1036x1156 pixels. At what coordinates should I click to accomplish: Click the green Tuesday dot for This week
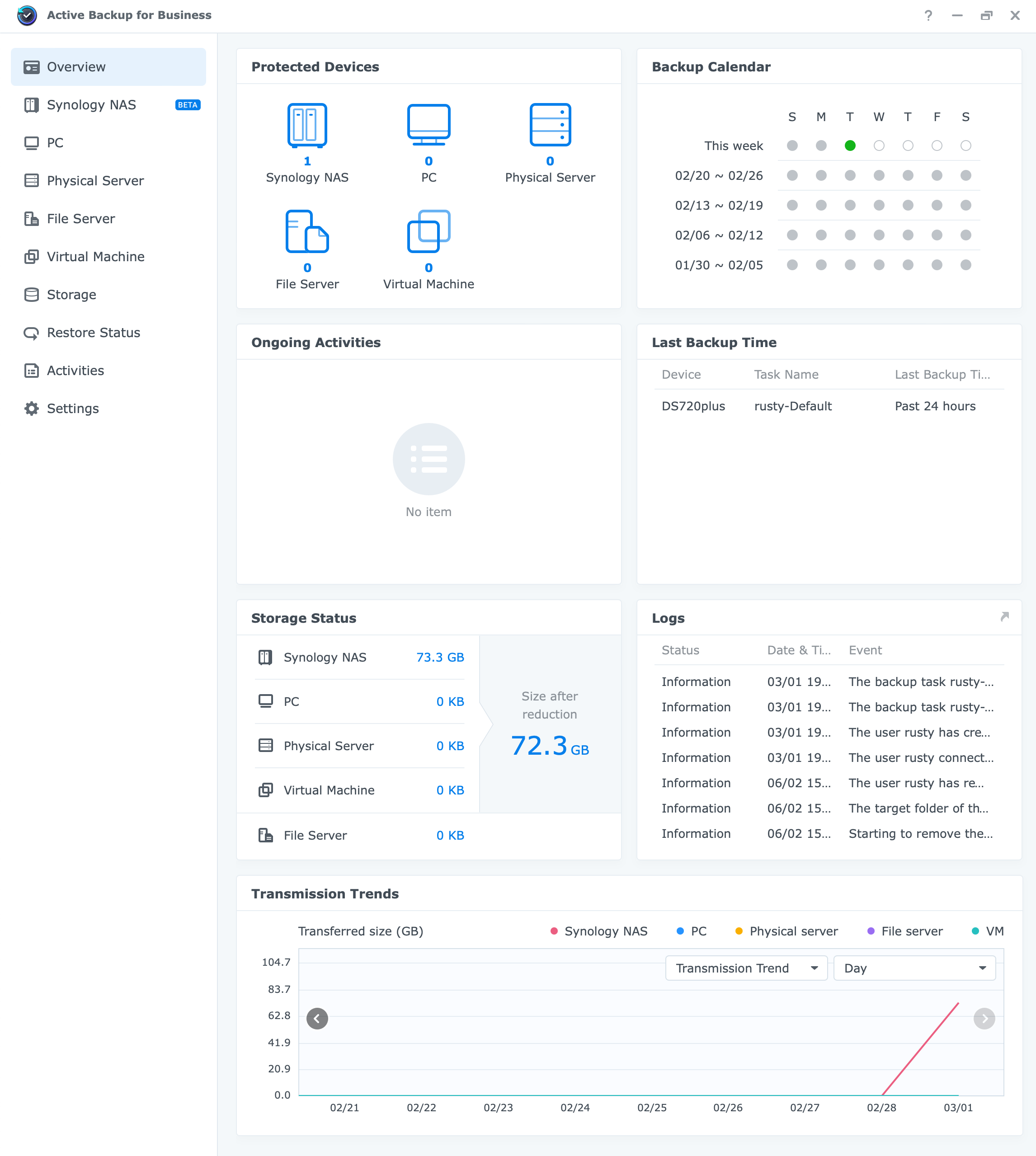(x=850, y=146)
